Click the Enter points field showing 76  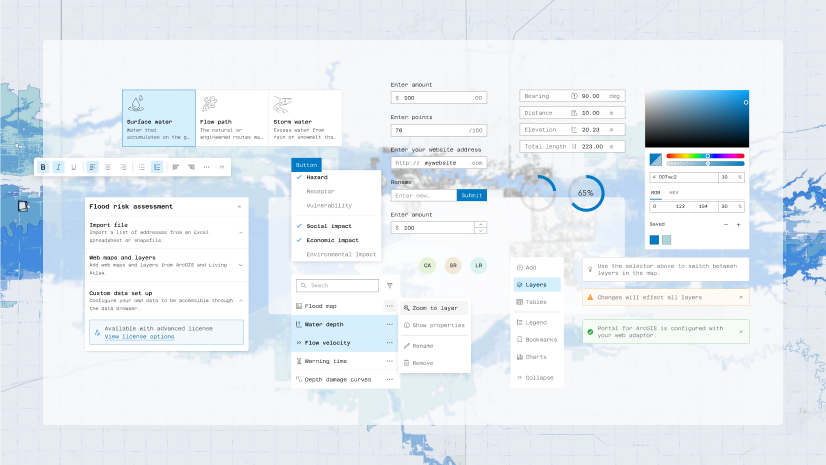pos(439,130)
